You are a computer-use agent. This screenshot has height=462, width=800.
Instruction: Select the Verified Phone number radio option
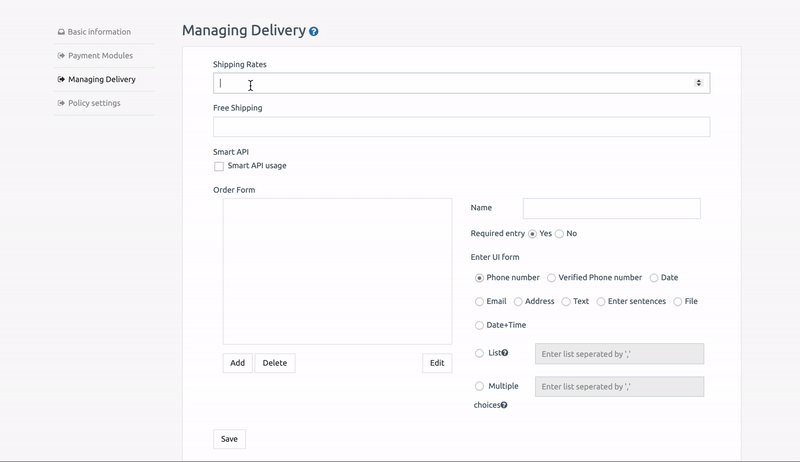(x=551, y=278)
